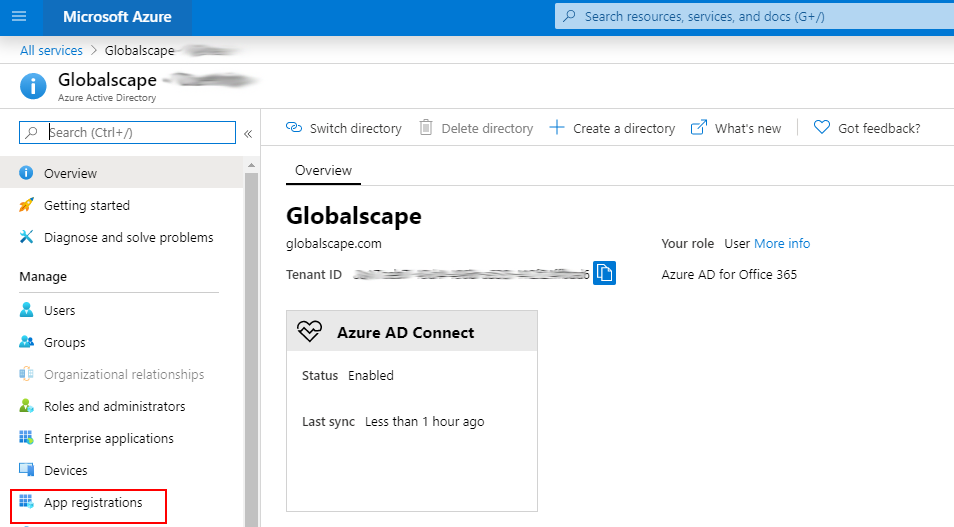The width and height of the screenshot is (954, 527).
Task: Open Getting started in sidebar
Action: [86, 205]
